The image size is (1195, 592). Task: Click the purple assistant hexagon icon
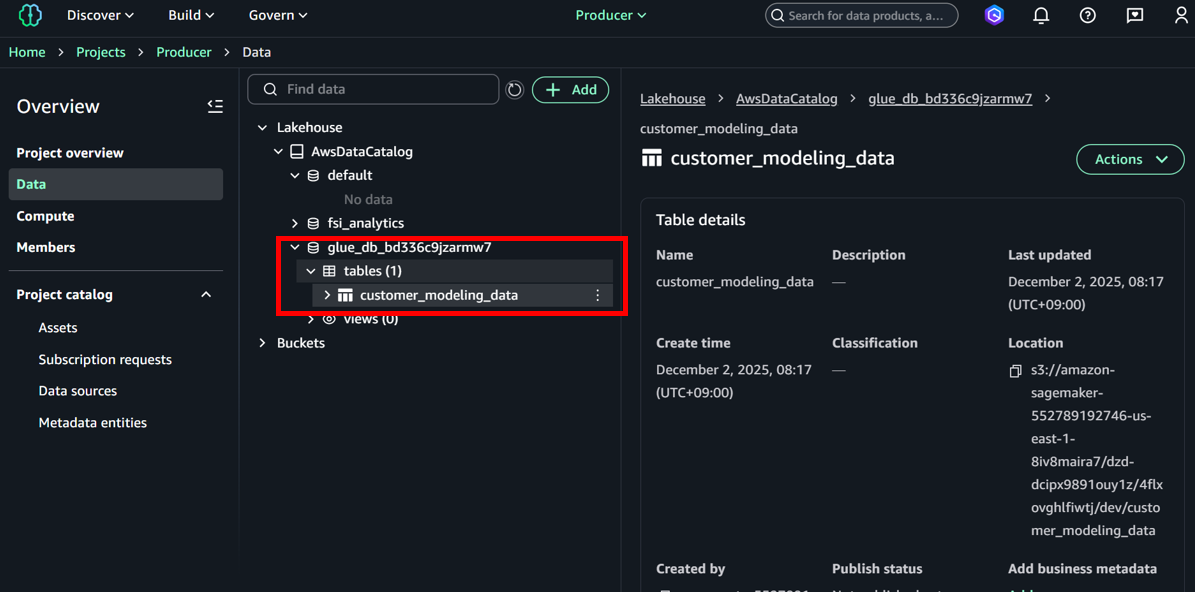994,15
